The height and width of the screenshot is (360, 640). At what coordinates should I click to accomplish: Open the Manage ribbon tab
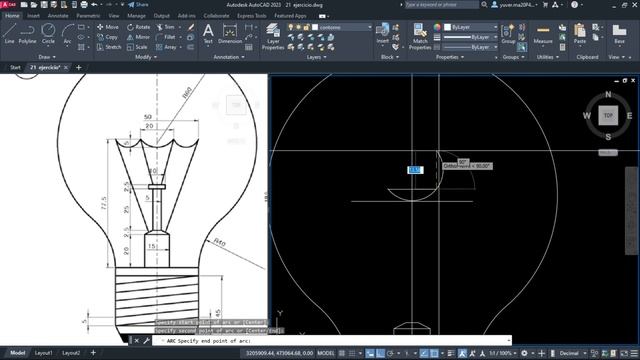(x=136, y=16)
